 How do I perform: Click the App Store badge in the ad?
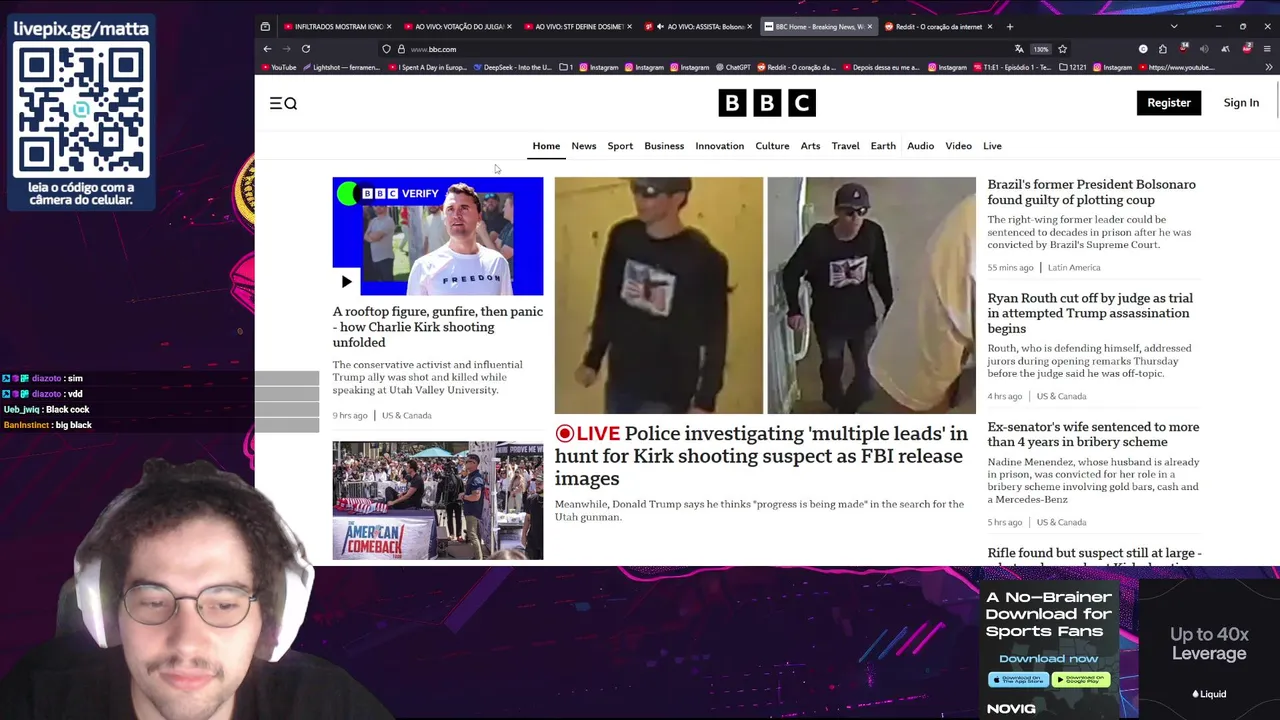(1018, 680)
